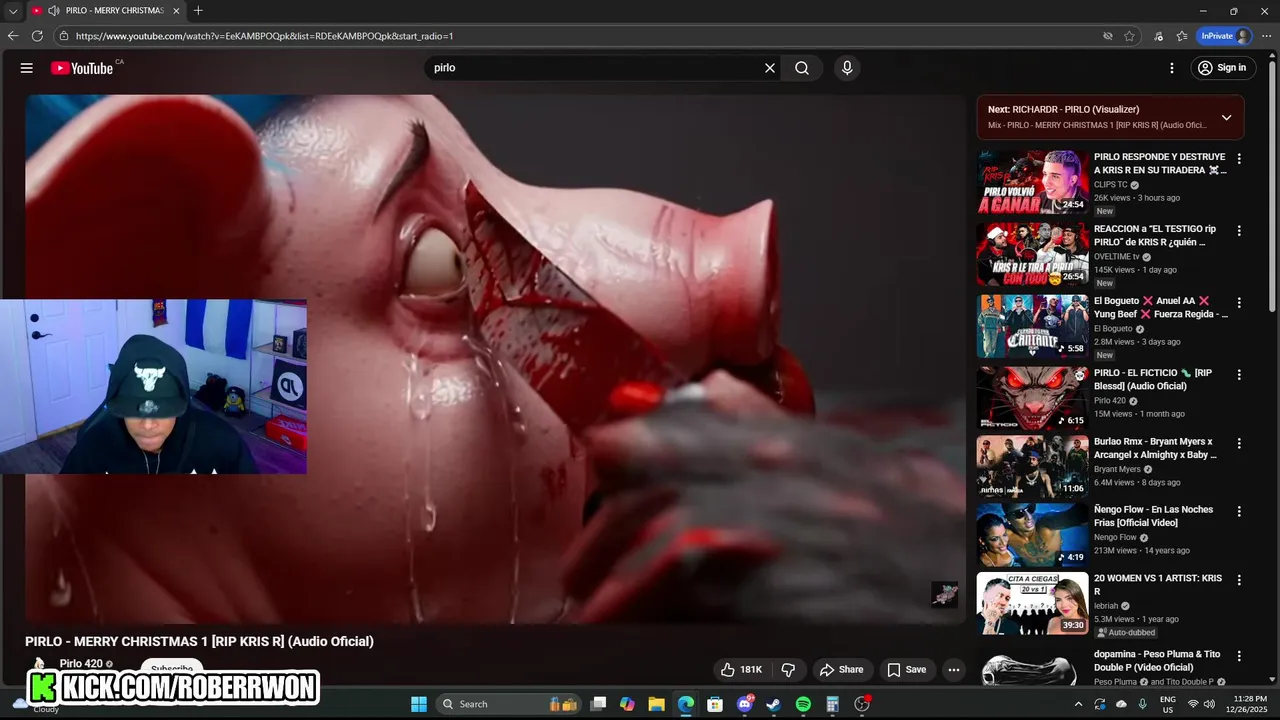Open more actions menu beside Save
Viewport: 1280px width, 720px height.
coord(954,670)
